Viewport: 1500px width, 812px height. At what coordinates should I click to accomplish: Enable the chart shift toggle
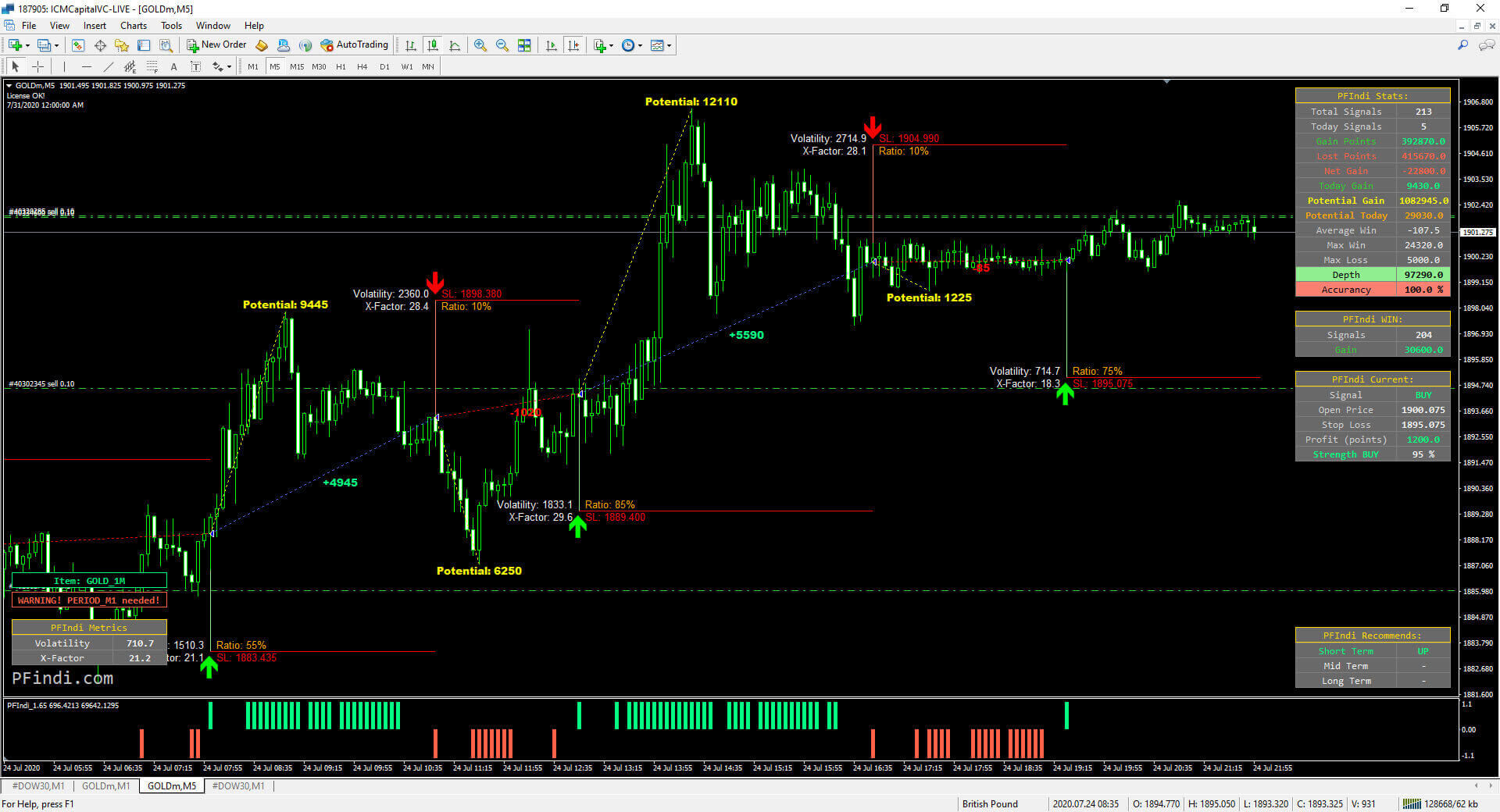point(573,45)
